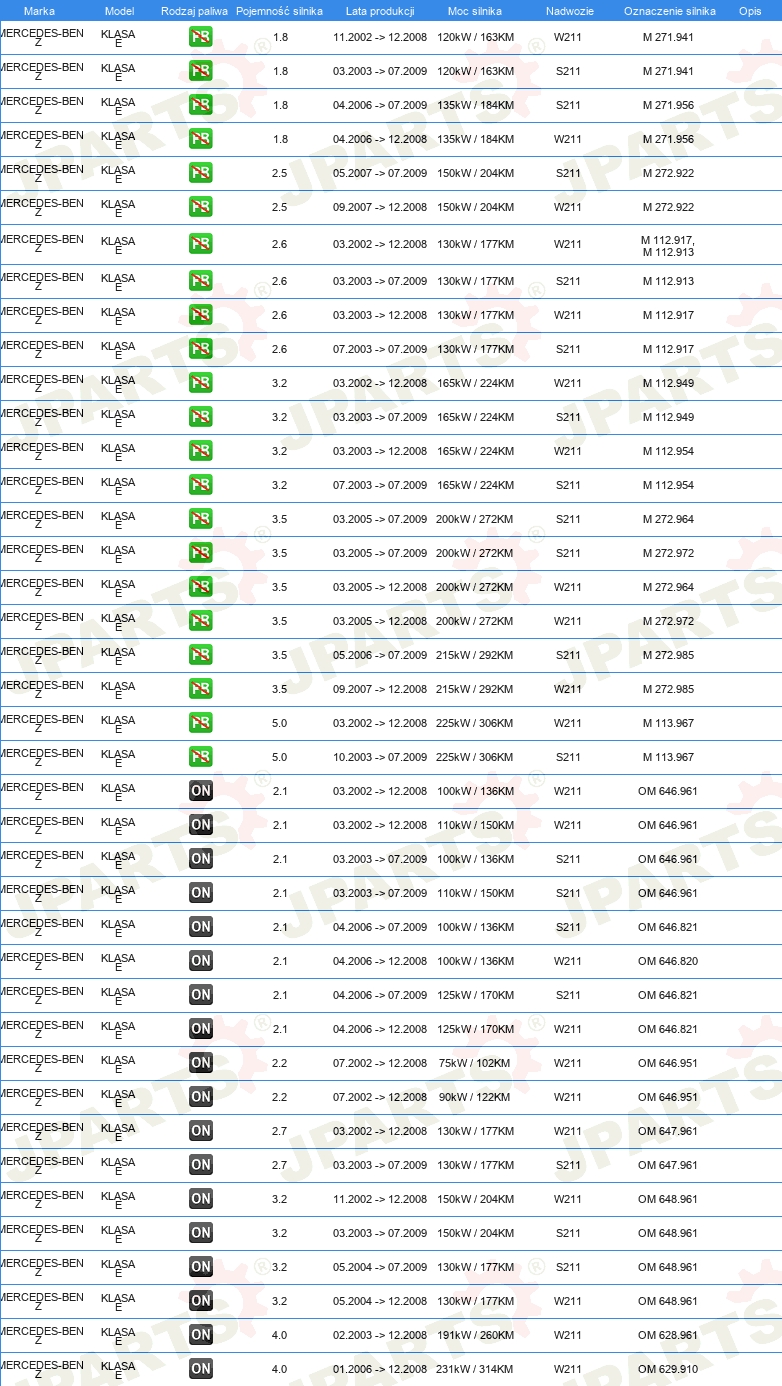This screenshot has width=782, height=1386.
Task: Click the Lata produkcji column header
Action: [x=380, y=11]
